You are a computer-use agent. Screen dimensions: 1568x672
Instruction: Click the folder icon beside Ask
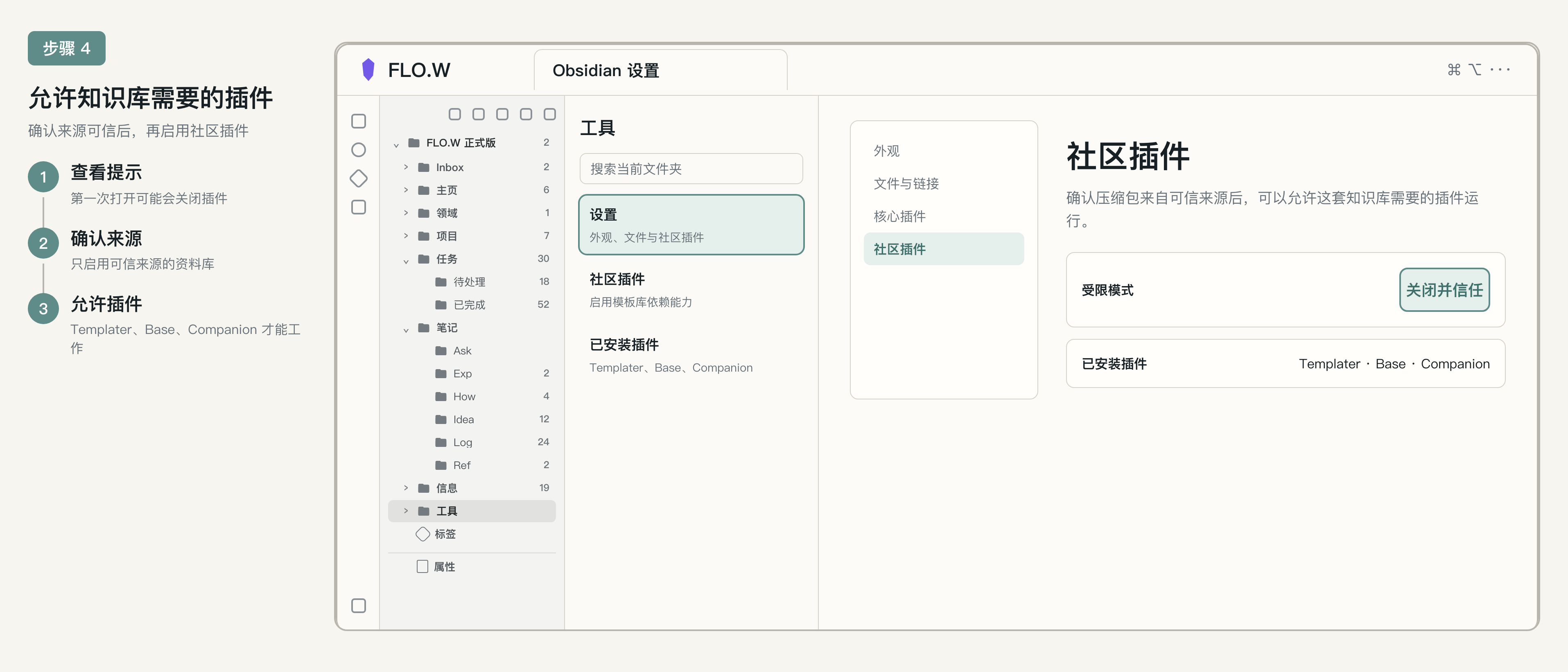441,351
